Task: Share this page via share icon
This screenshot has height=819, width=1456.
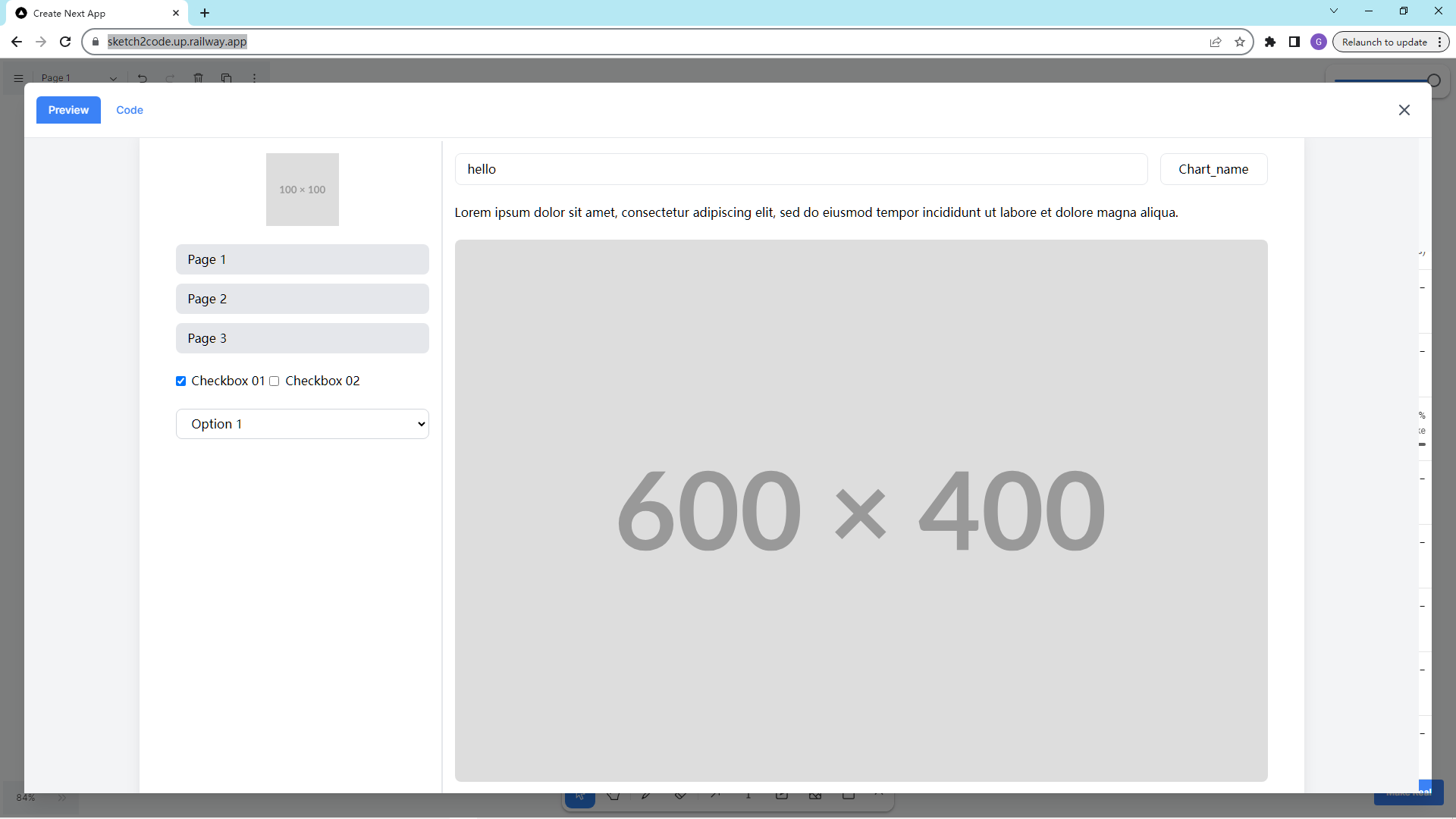Action: click(1216, 42)
